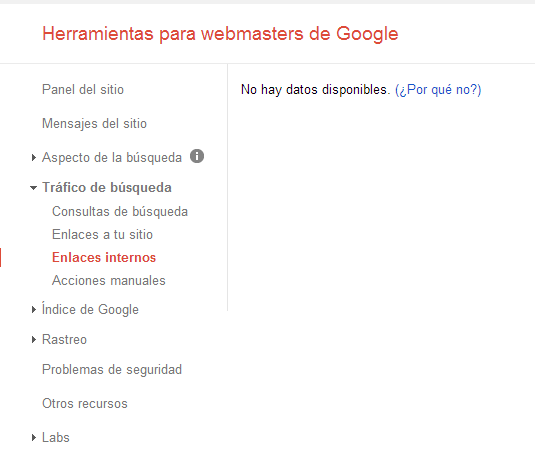The height and width of the screenshot is (465, 535).
Task: Click the Aspecto de la búsqueda label
Action: (x=112, y=158)
